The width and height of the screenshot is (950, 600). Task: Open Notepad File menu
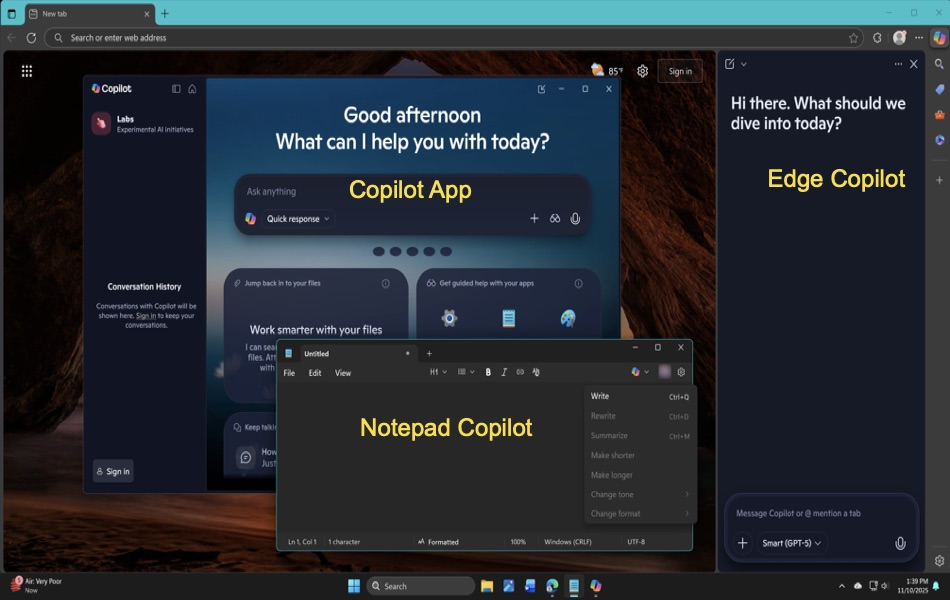coord(289,373)
